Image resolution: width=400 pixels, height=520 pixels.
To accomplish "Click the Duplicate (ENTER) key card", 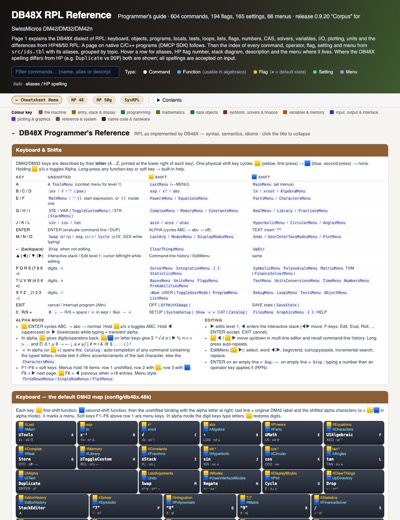I will 77,481.
